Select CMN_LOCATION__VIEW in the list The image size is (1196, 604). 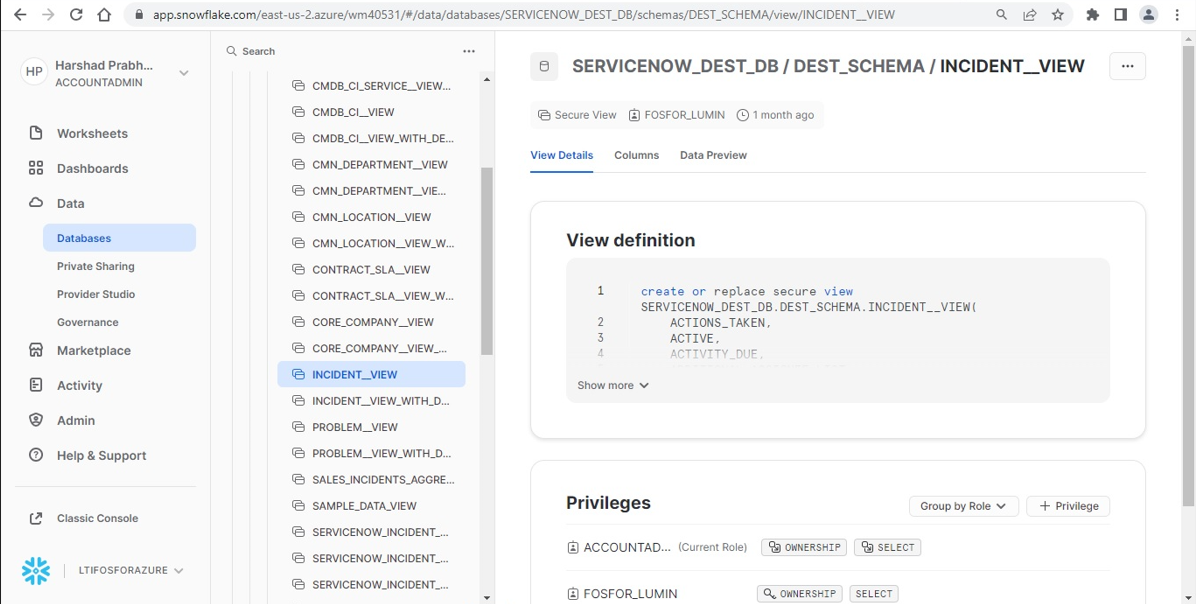371,217
